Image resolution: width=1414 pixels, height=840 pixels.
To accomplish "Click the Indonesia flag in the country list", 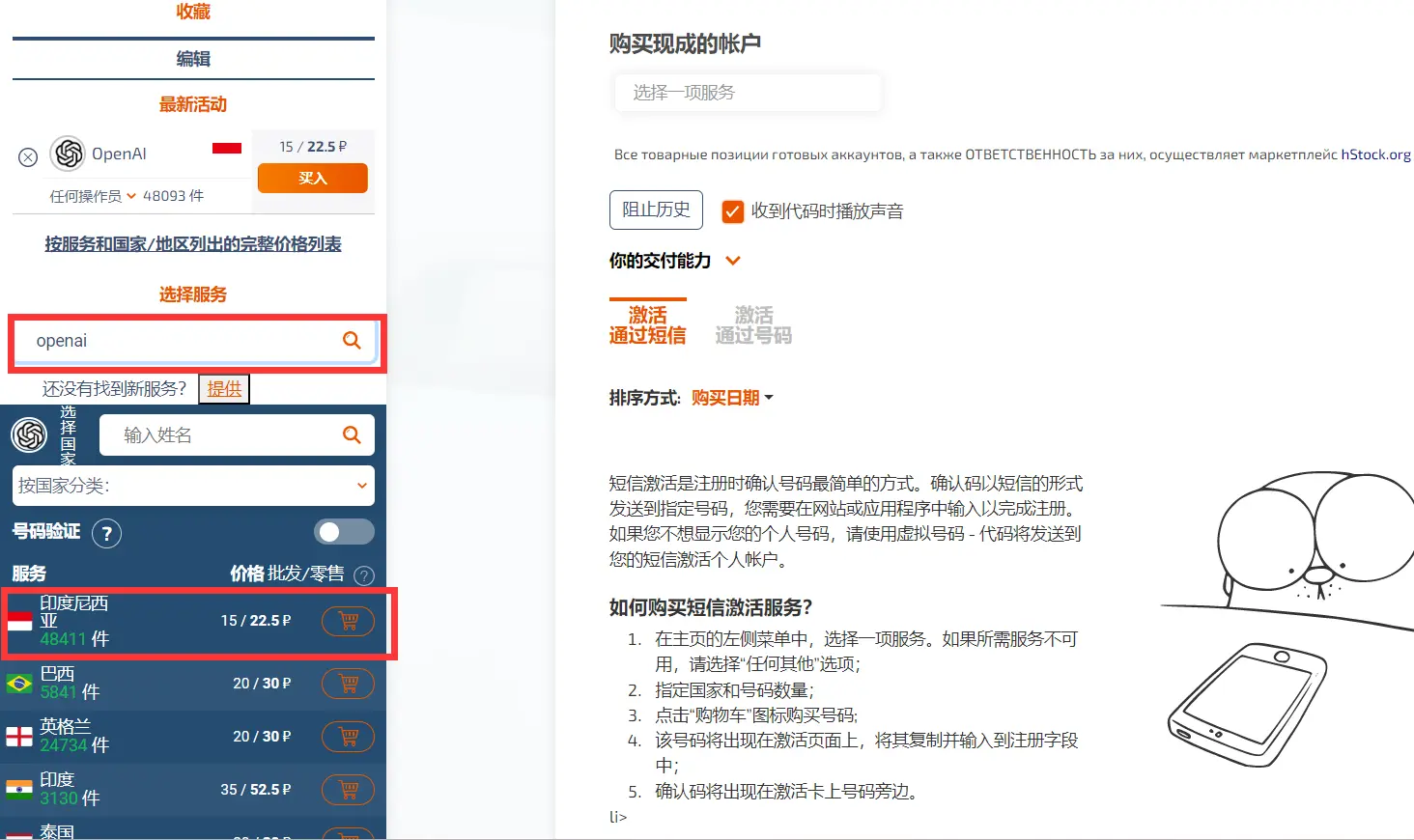I will coord(19,621).
